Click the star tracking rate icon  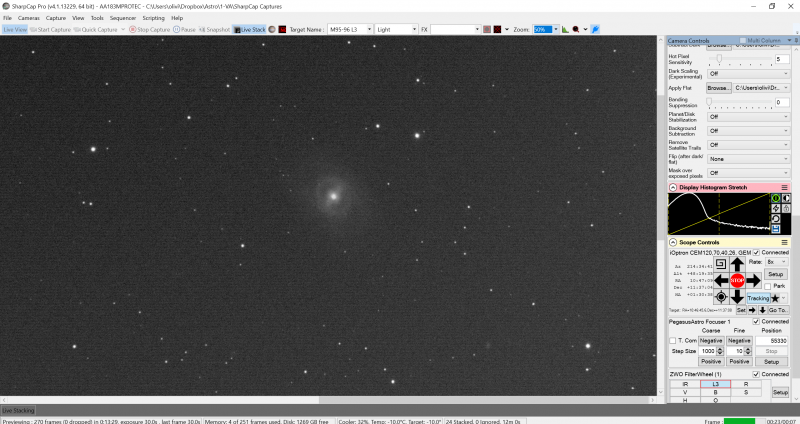tap(775, 298)
